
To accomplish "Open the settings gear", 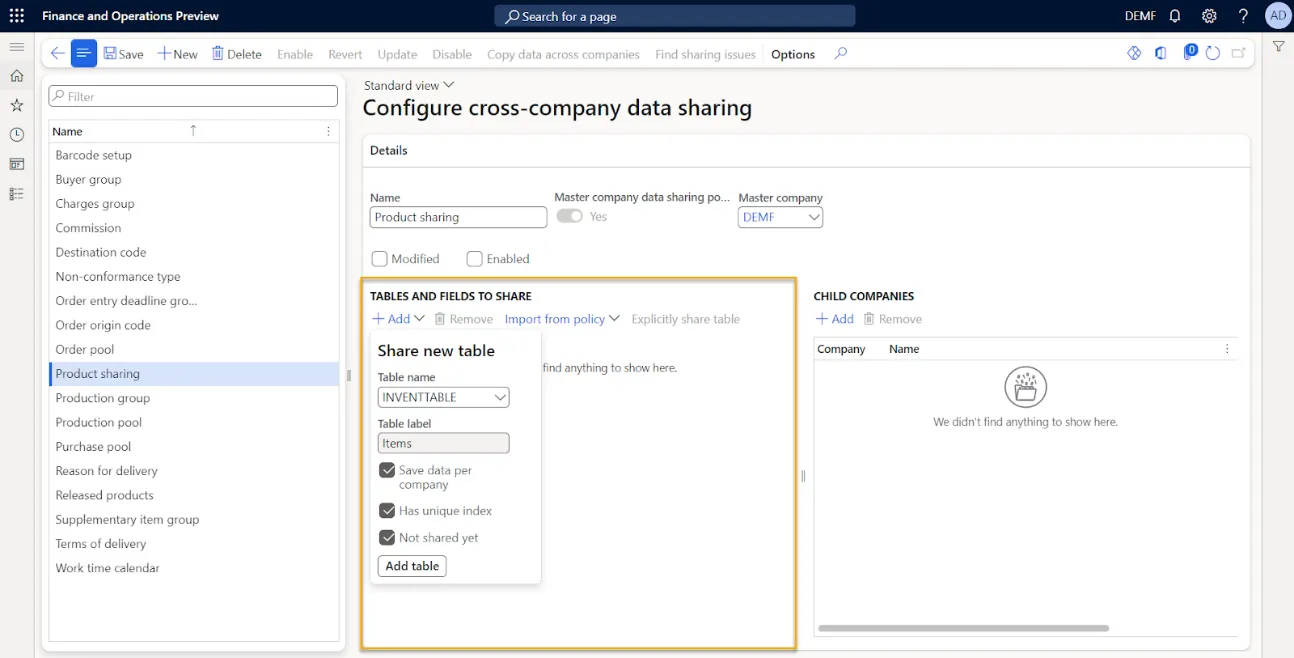I will 1209,16.
